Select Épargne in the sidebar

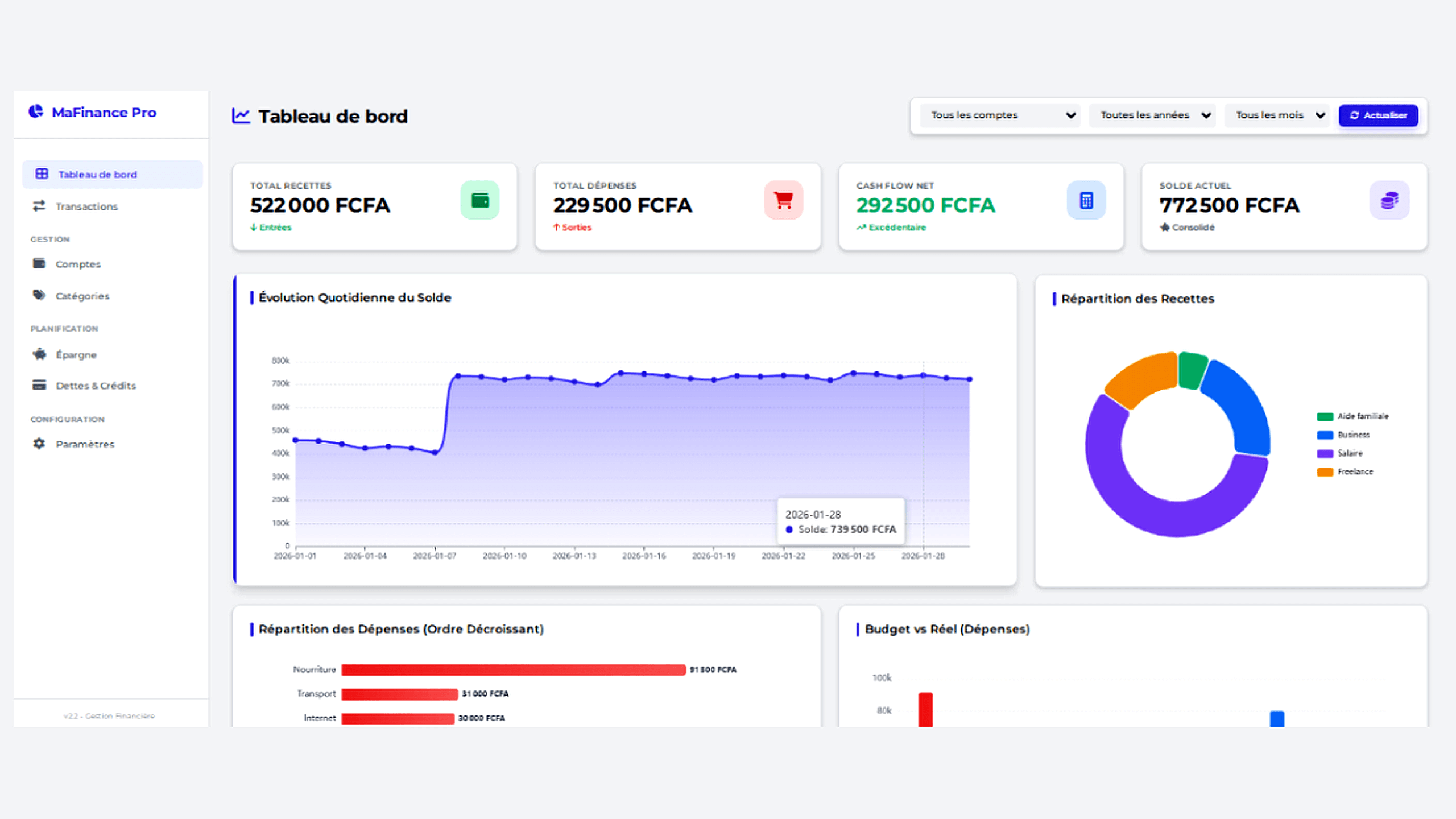click(76, 354)
